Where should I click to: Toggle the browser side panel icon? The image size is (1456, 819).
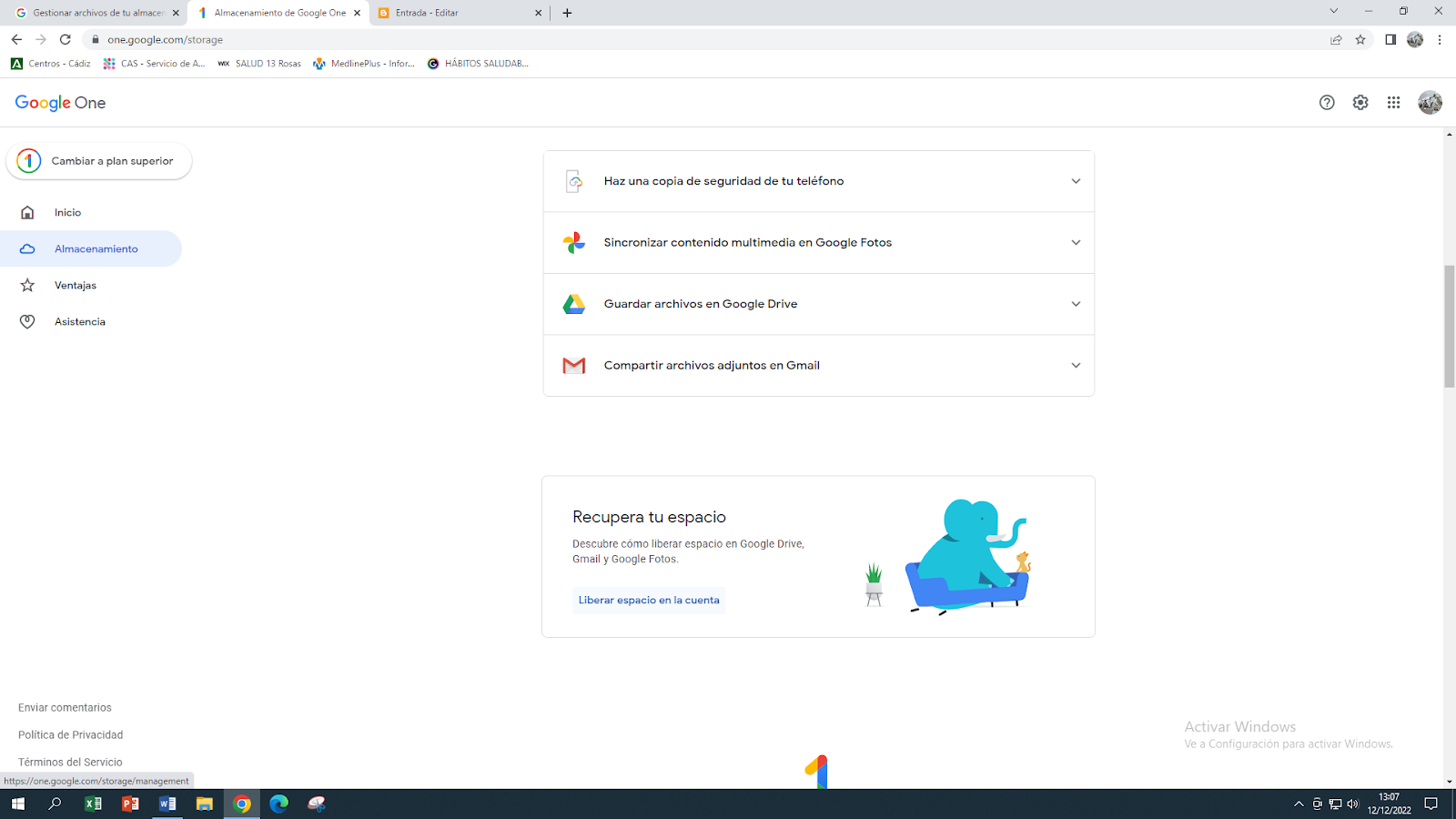click(1390, 39)
